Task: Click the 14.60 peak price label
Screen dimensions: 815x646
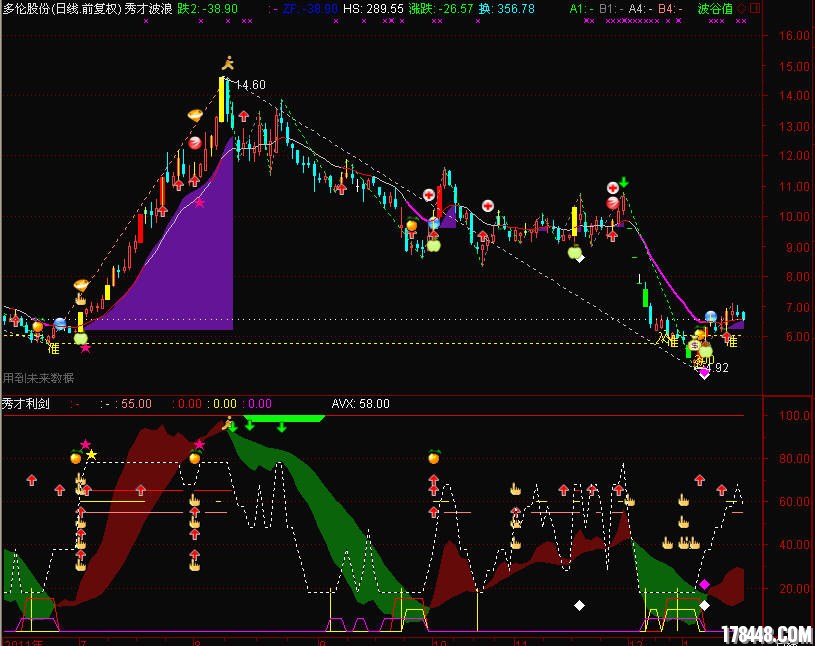Action: pos(251,85)
